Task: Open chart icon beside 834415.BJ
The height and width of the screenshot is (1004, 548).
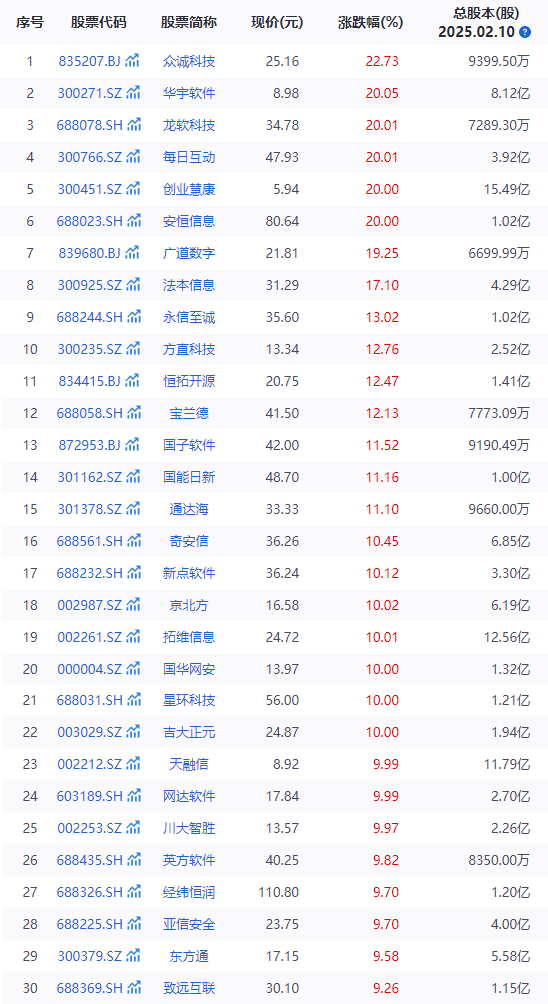Action: [x=133, y=381]
